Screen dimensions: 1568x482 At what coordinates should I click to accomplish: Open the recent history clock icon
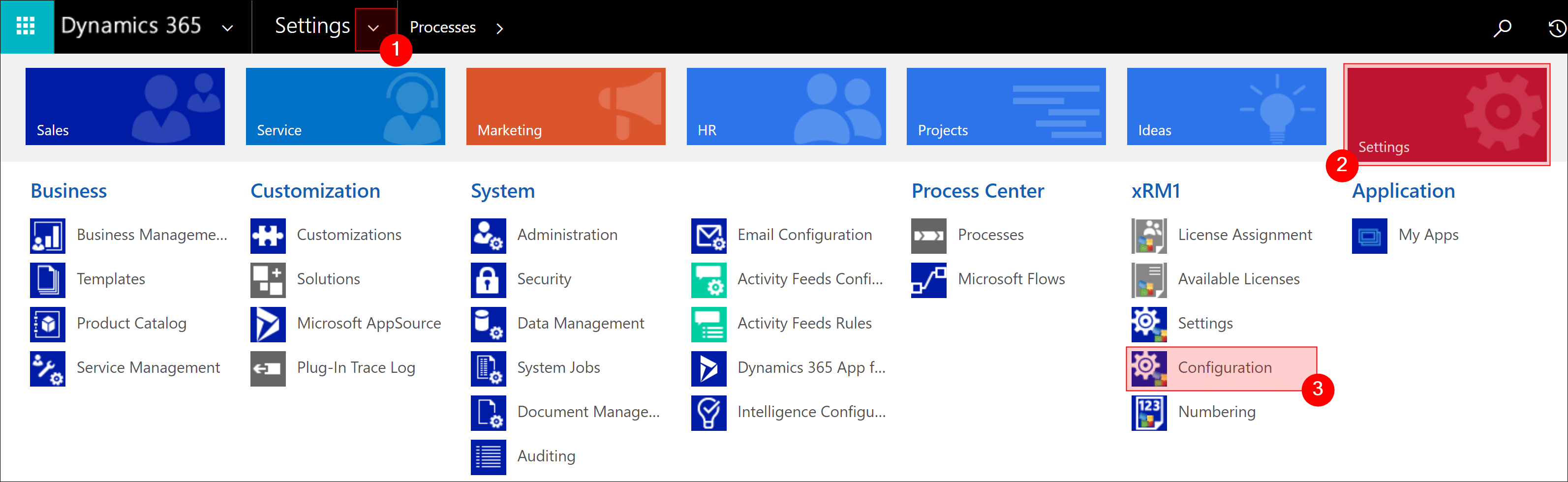1557,28
